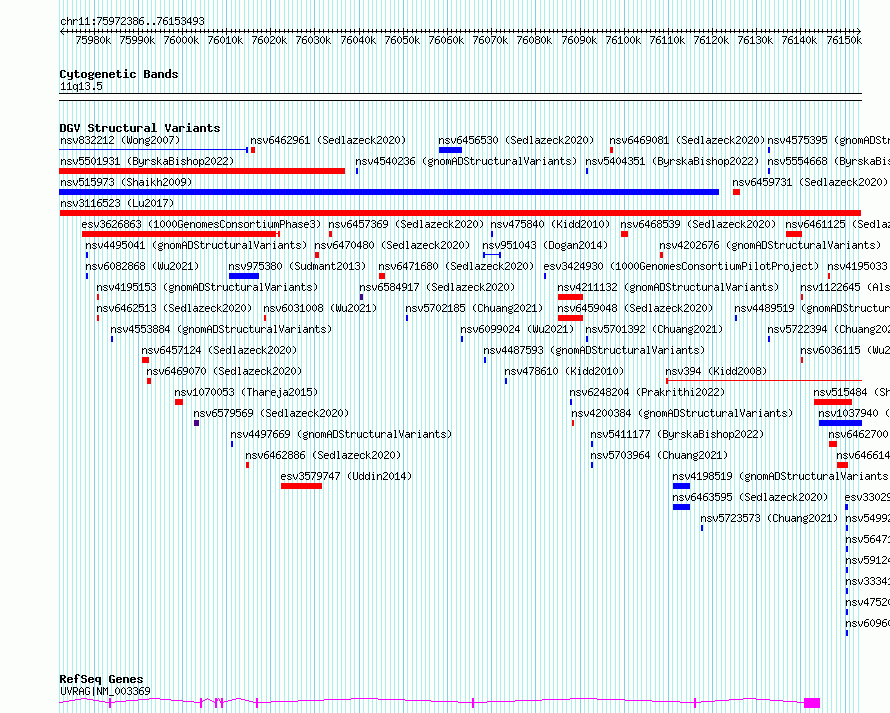Open nsv6459048 (Sedlazeck2020) label

[635, 308]
